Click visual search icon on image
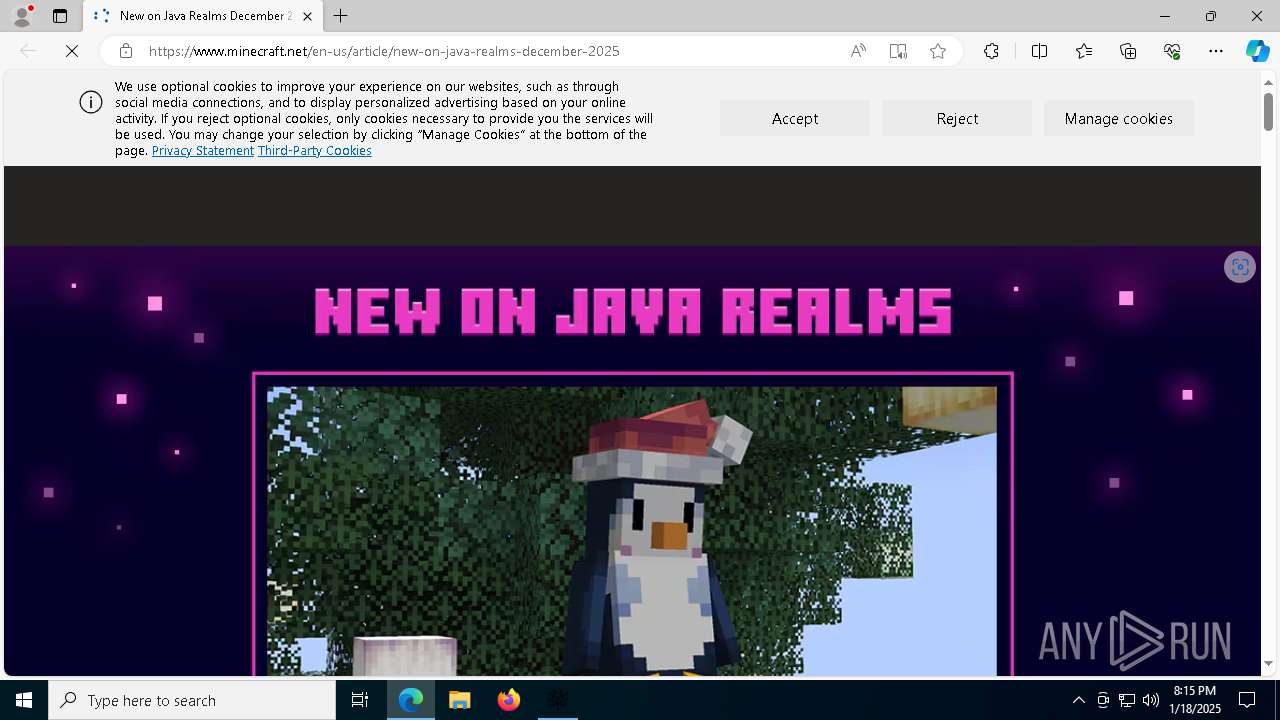This screenshot has width=1280, height=720. coord(1240,267)
